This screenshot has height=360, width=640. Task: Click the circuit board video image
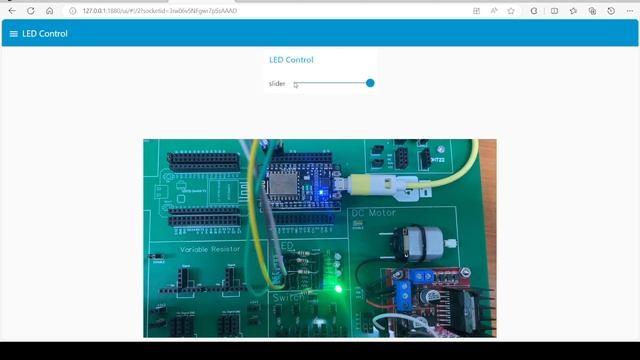tap(320, 238)
